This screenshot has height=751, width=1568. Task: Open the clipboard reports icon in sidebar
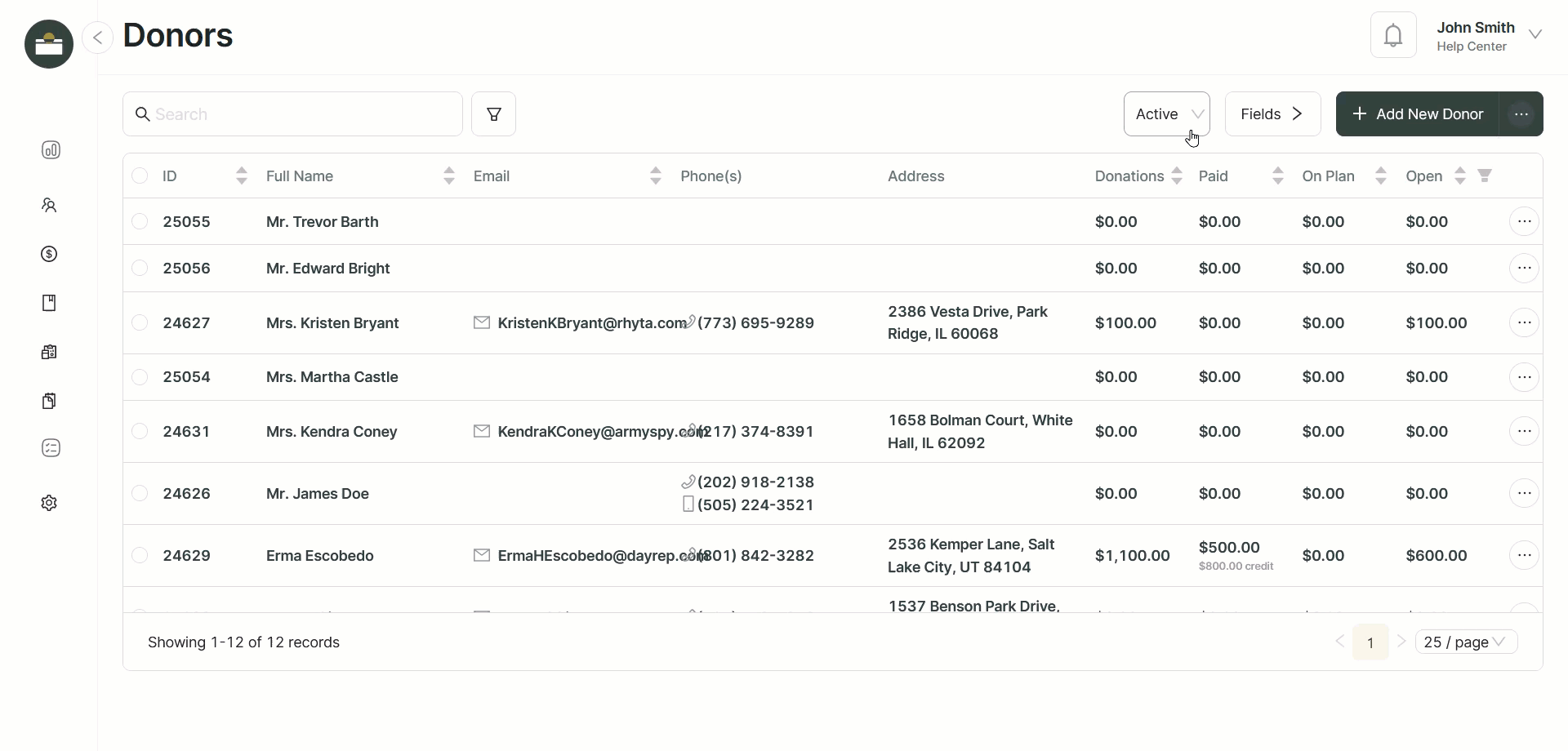pyautogui.click(x=50, y=352)
